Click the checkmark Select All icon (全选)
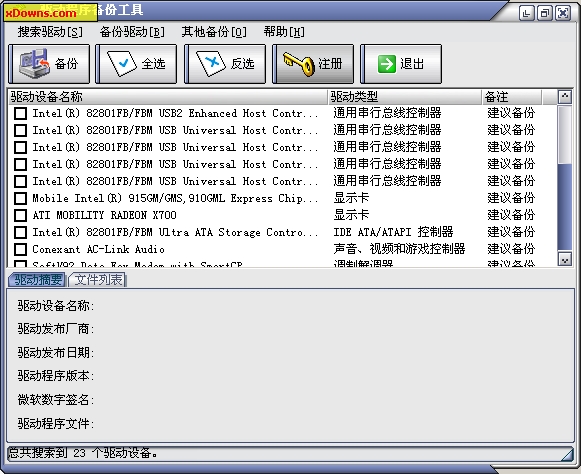The height and width of the screenshot is (474, 581). coord(123,63)
